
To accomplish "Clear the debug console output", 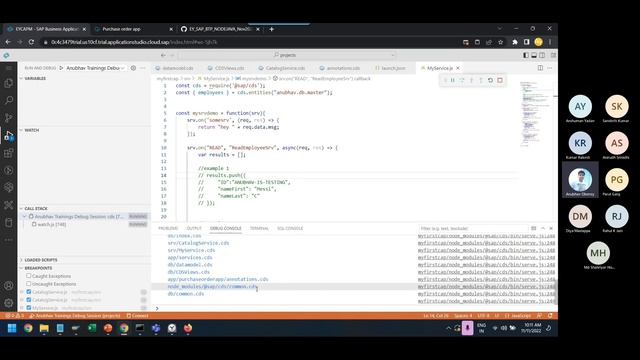I will point(533,229).
